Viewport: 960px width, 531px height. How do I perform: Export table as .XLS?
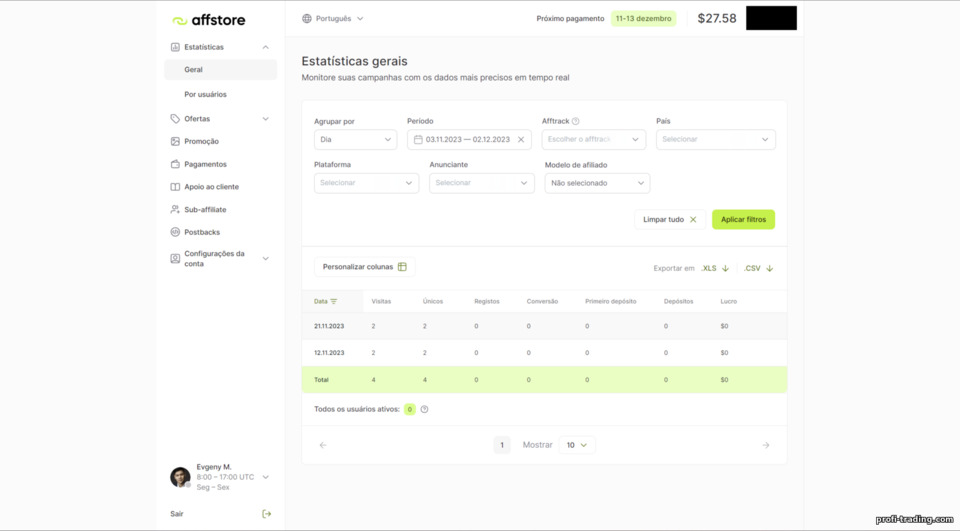(715, 268)
